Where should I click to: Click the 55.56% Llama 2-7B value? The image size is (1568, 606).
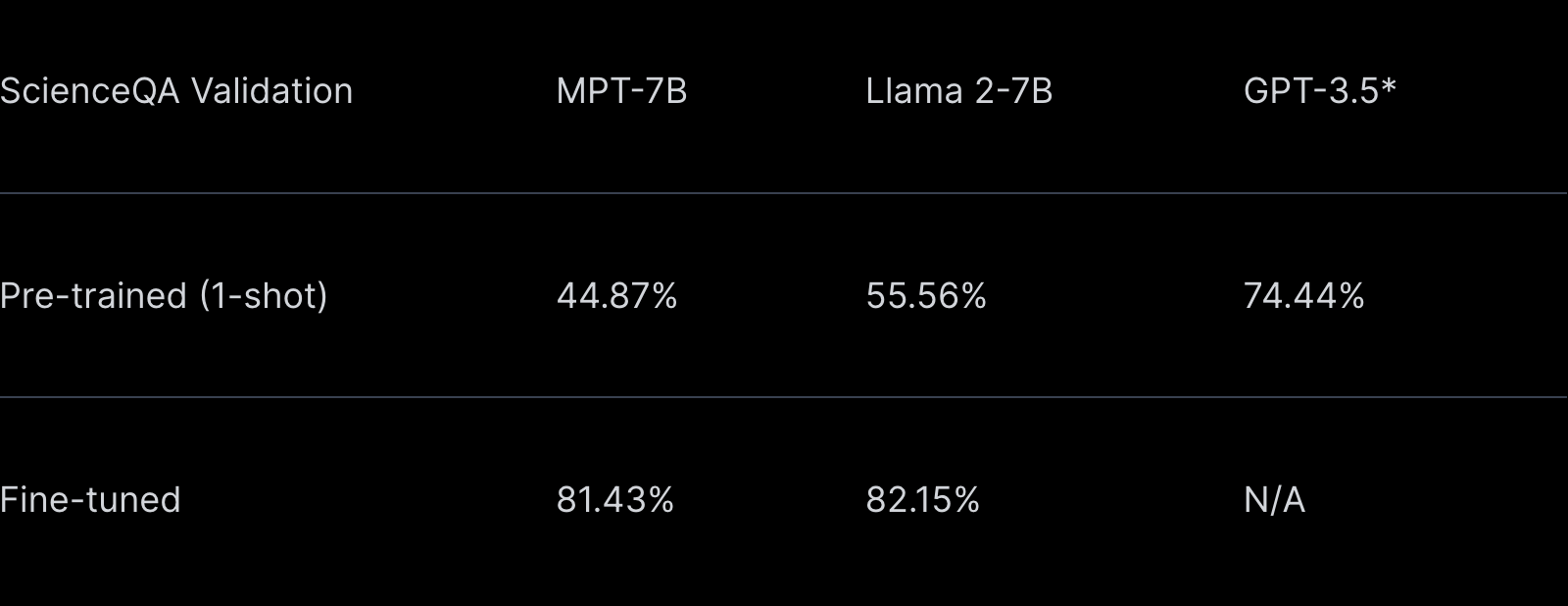click(926, 296)
